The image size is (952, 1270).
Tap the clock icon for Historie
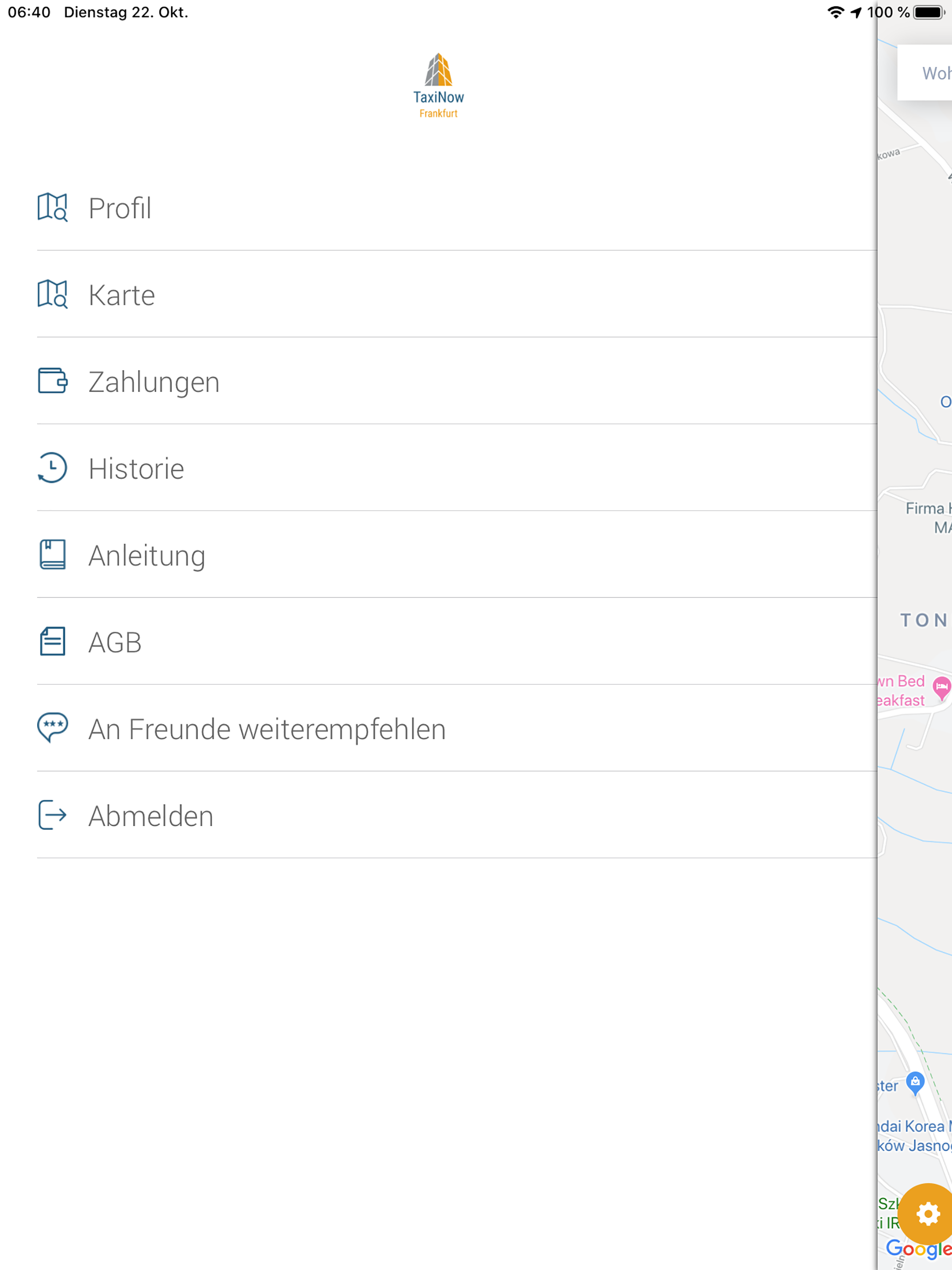click(52, 468)
